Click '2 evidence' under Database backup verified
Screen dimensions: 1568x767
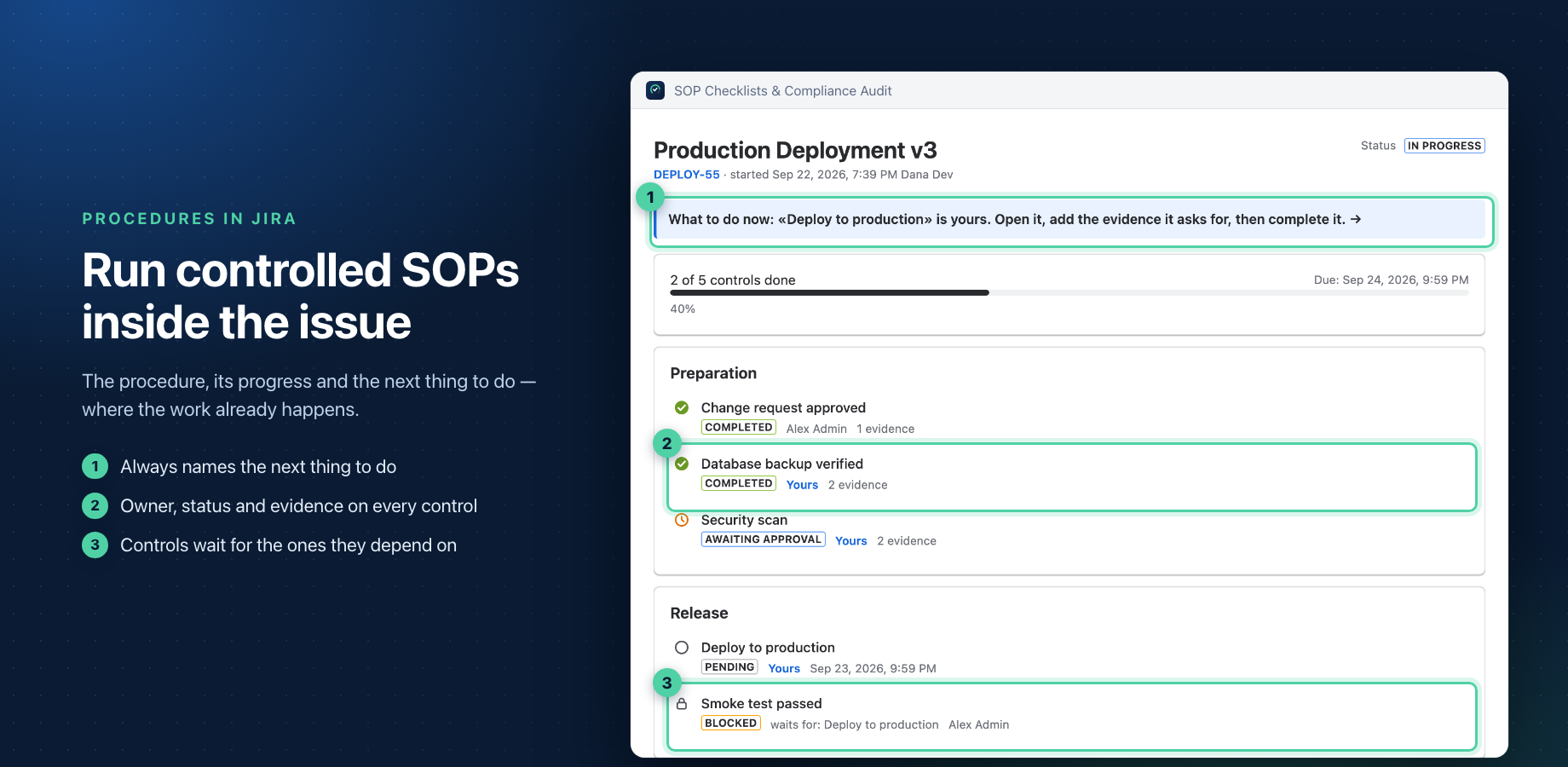point(857,485)
